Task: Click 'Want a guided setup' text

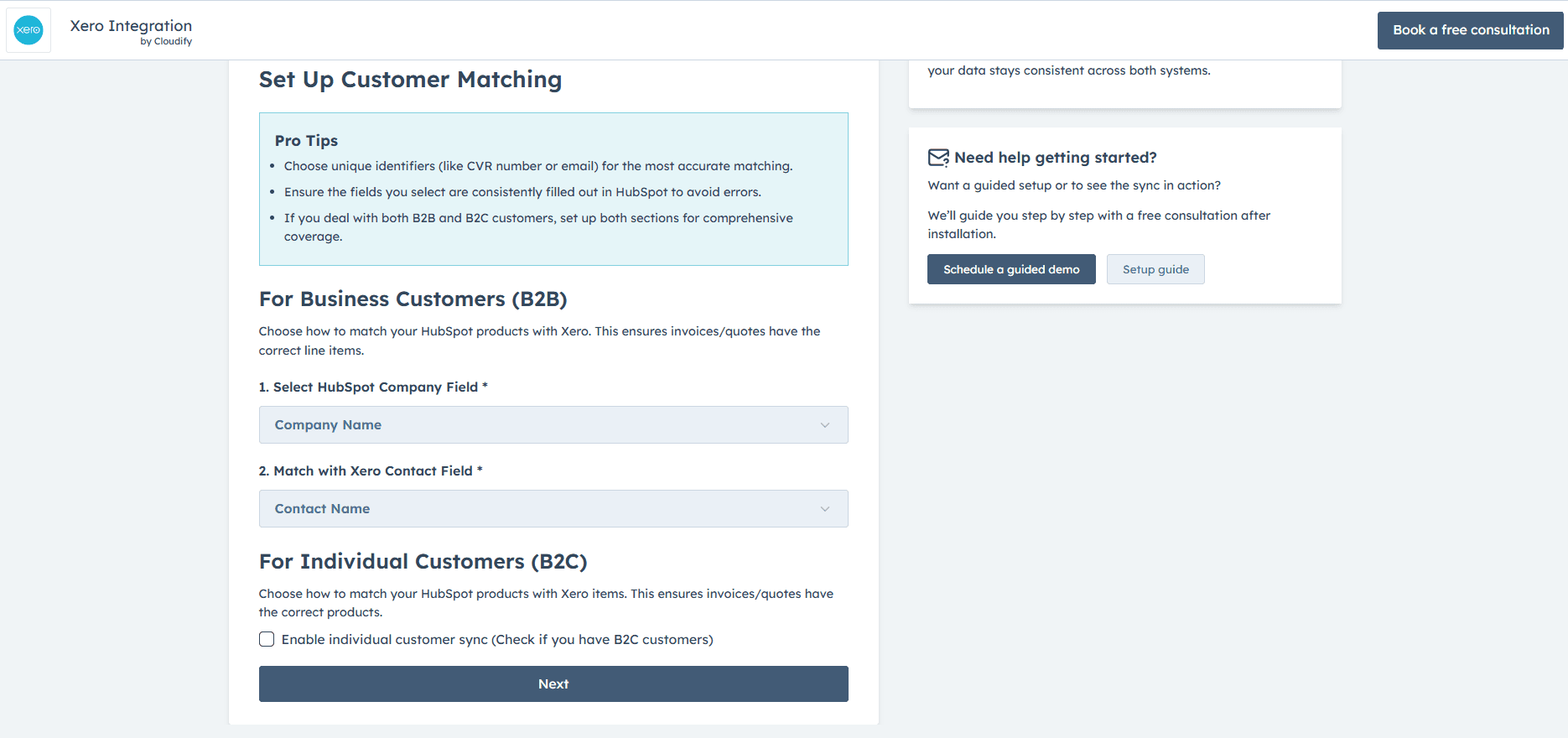Action: pos(1074,185)
